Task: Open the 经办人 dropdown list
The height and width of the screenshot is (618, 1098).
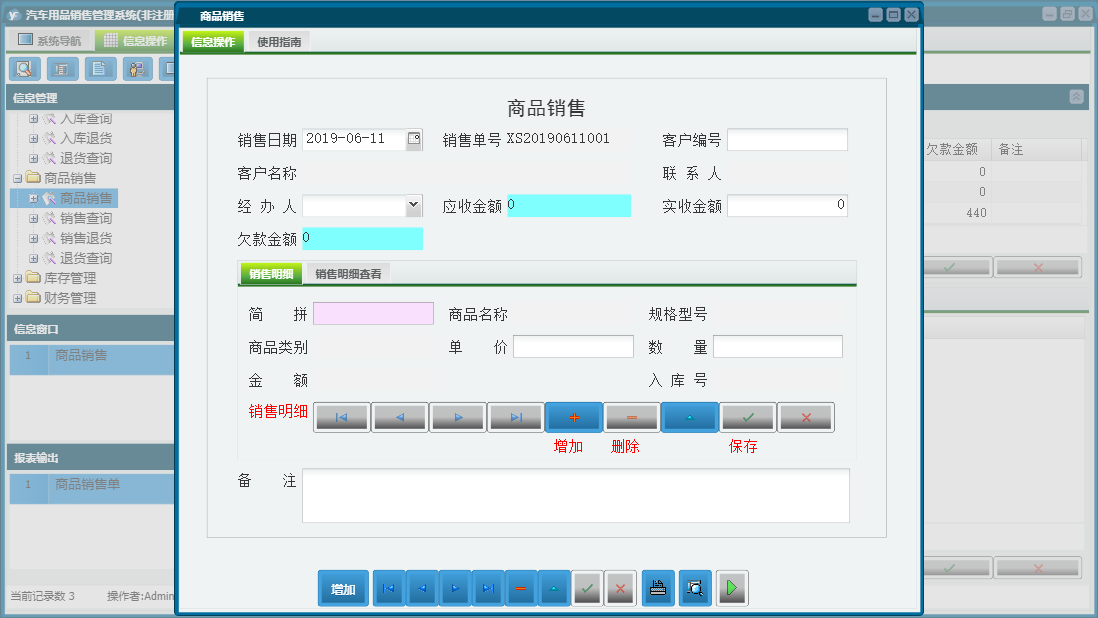Action: point(414,205)
